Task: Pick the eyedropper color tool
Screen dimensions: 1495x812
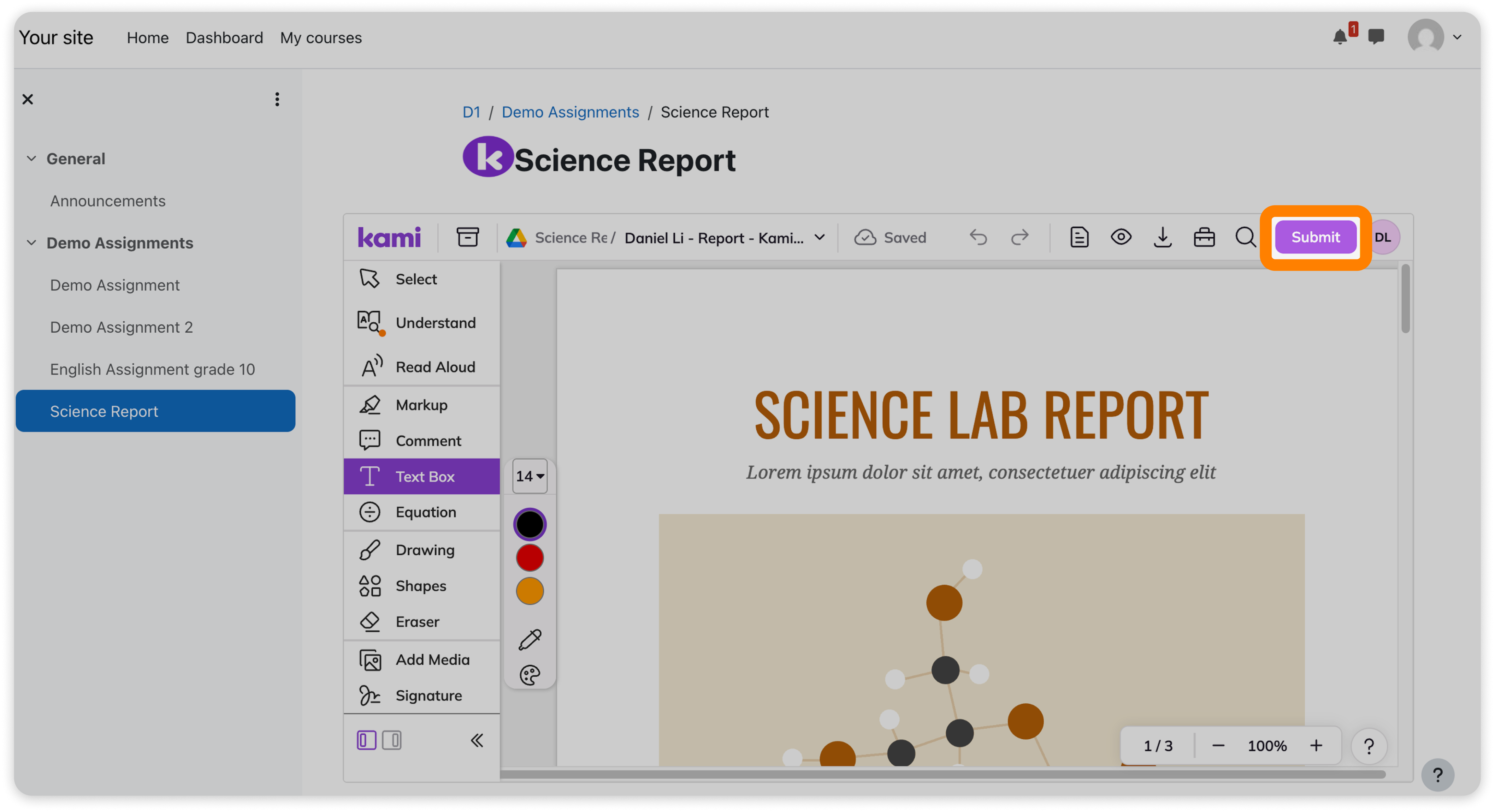Action: (529, 639)
